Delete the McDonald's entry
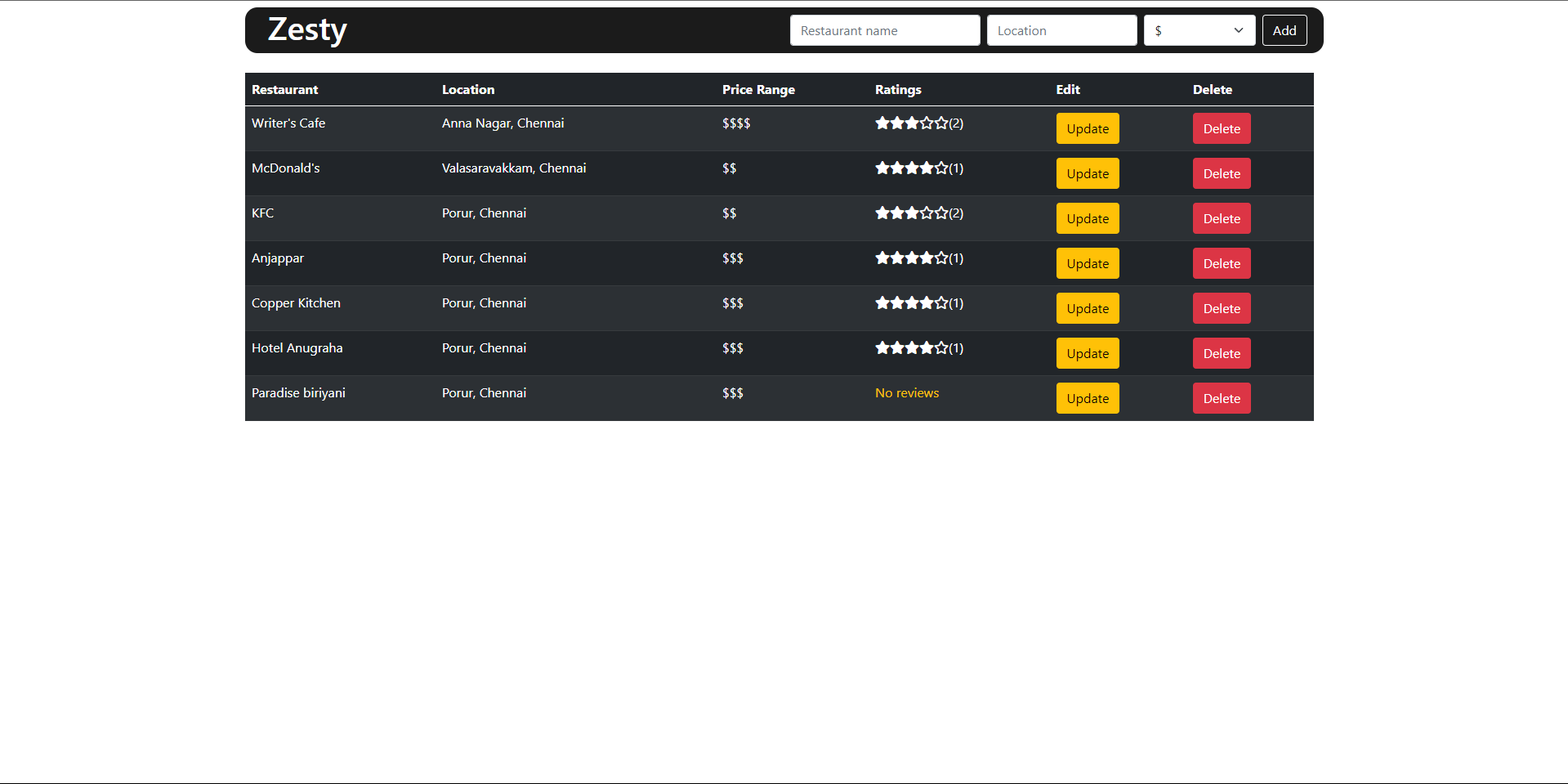Screen dimensions: 1568x784 (x=1222, y=173)
